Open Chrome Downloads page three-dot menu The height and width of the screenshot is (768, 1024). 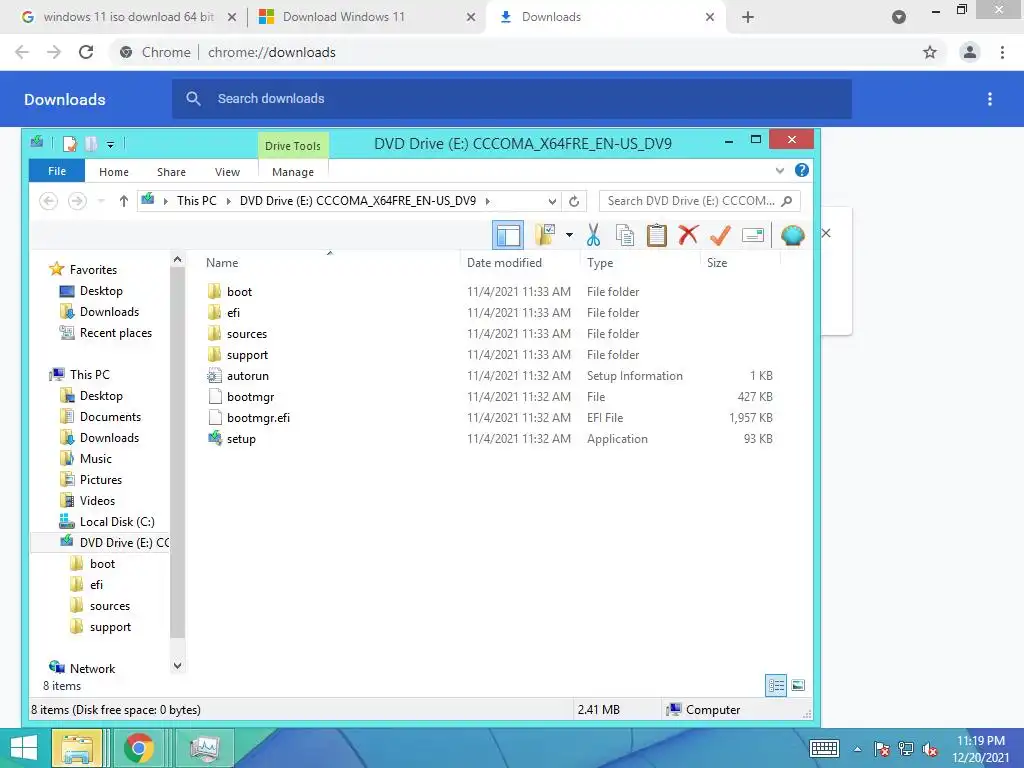990,99
